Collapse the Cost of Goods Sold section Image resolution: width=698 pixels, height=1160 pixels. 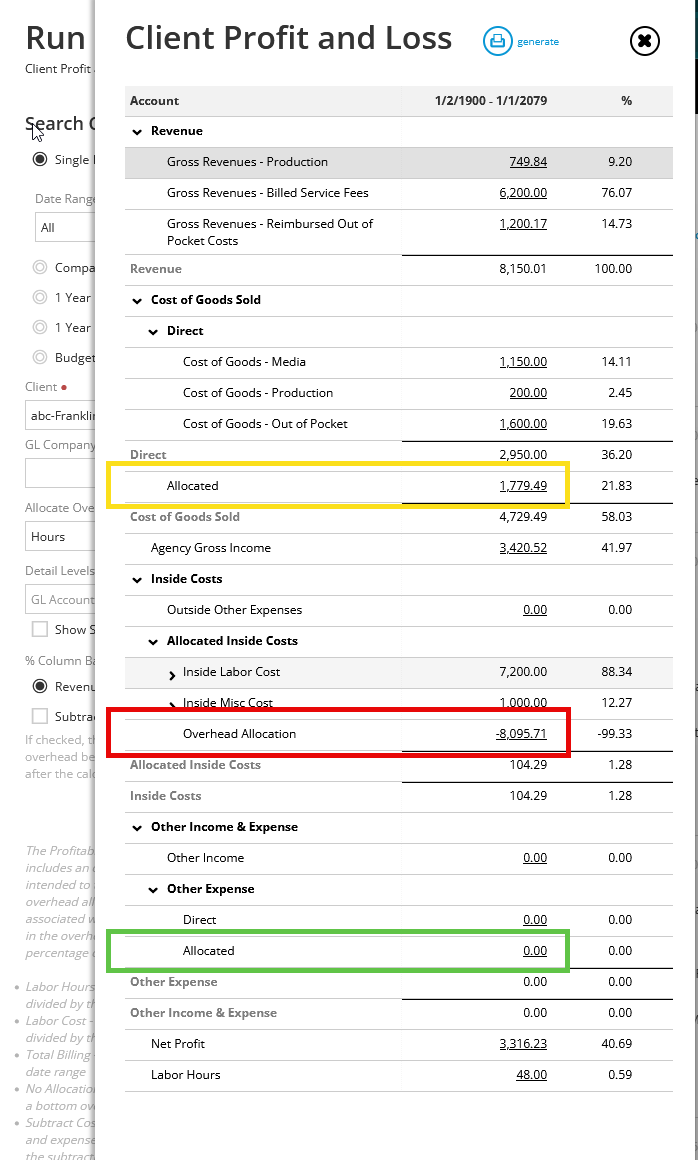137,300
